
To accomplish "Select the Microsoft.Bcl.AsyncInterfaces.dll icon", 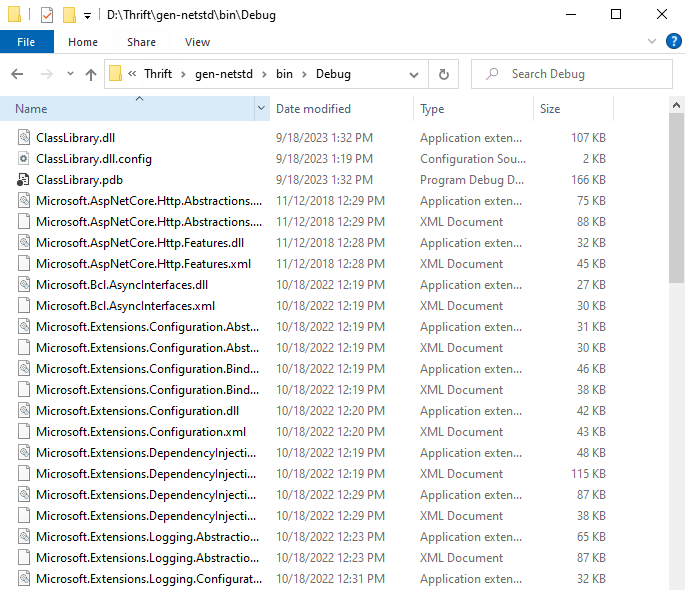I will [24, 284].
